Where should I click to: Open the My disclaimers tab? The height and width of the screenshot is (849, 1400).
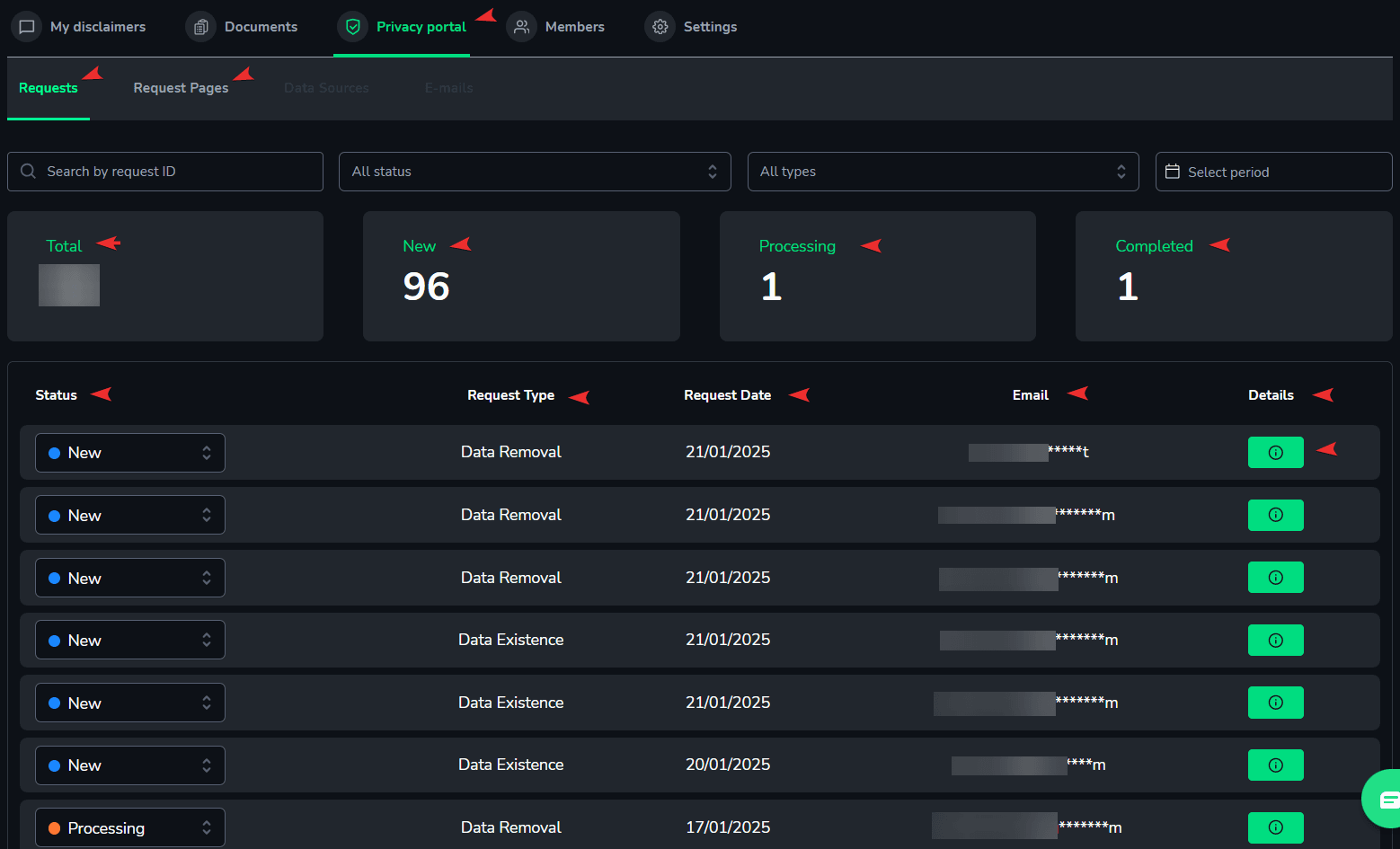(x=79, y=27)
